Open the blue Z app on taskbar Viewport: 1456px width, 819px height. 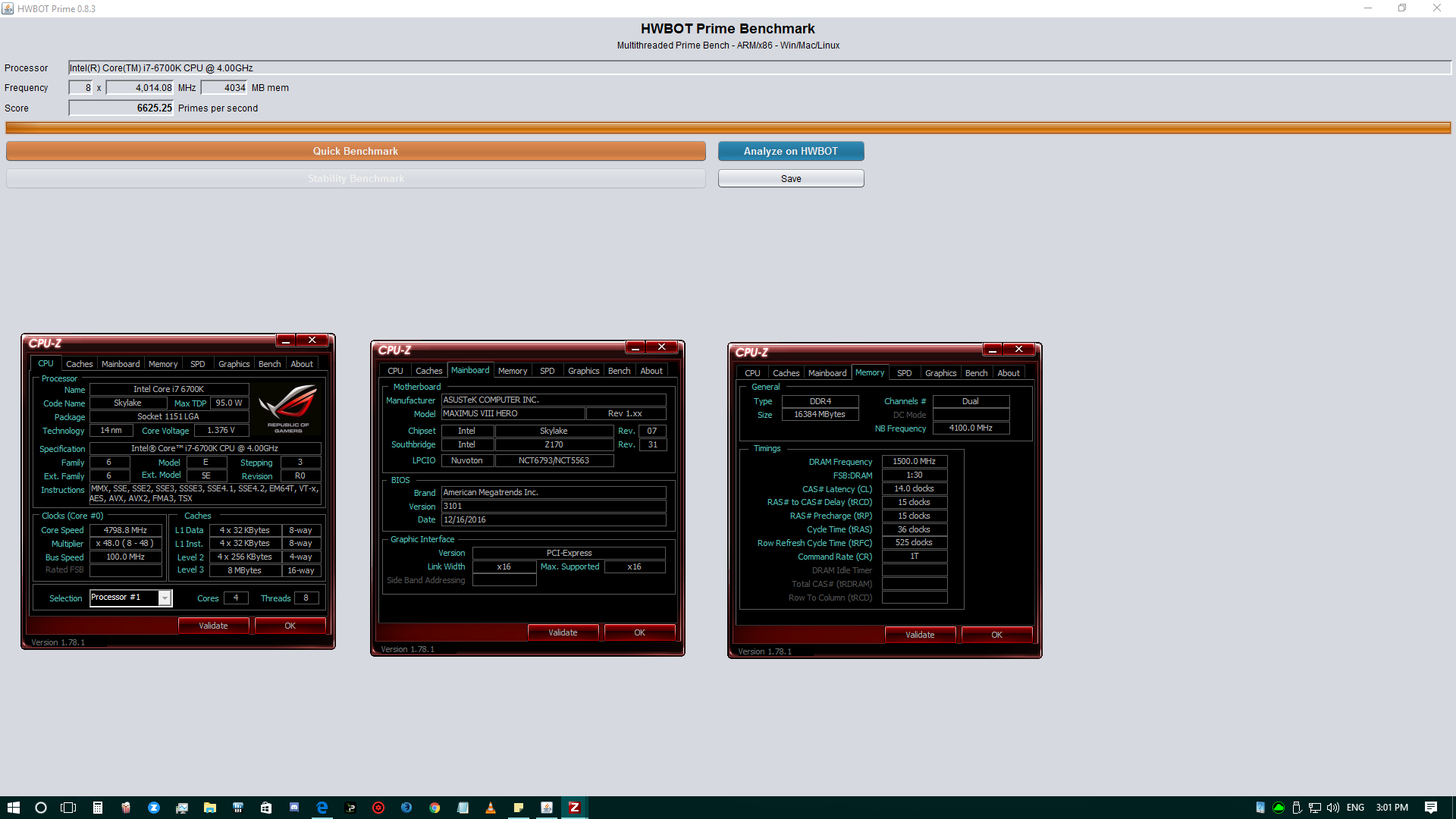click(154, 808)
